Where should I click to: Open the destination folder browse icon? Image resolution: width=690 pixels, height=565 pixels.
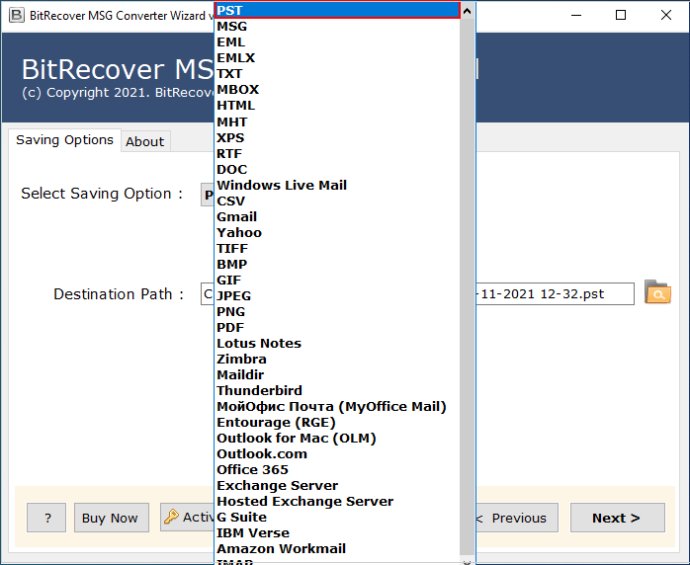[657, 292]
